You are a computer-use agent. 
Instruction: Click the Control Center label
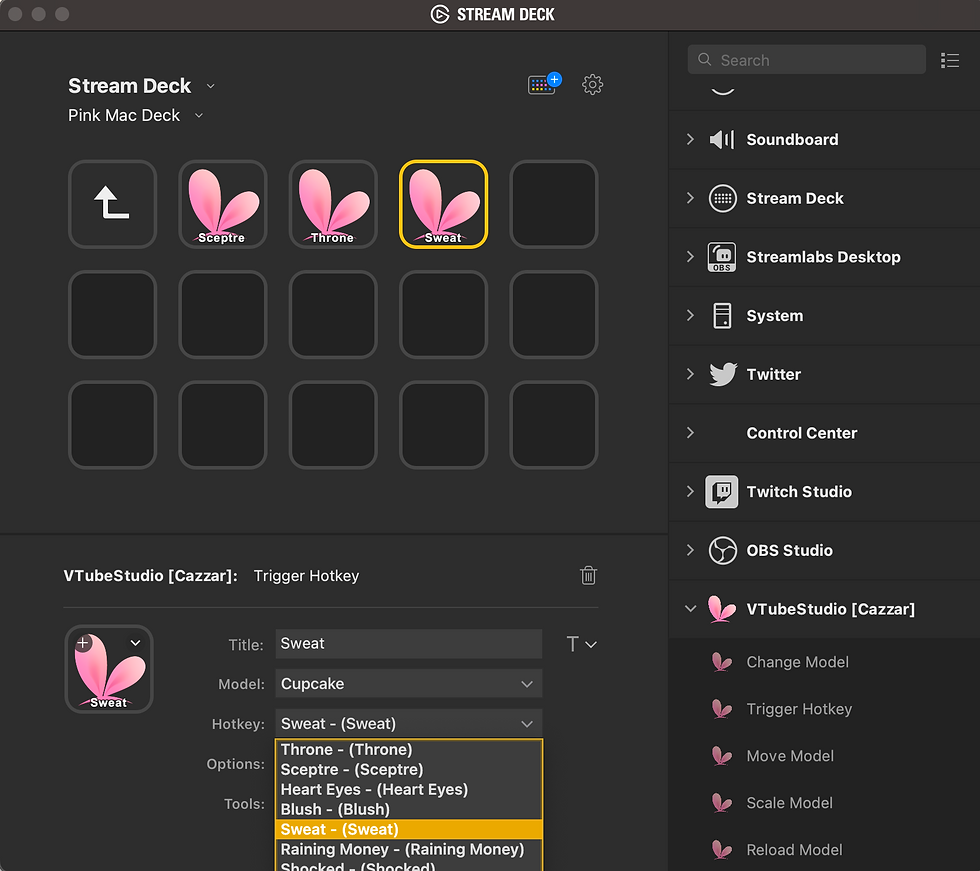pyautogui.click(x=801, y=433)
